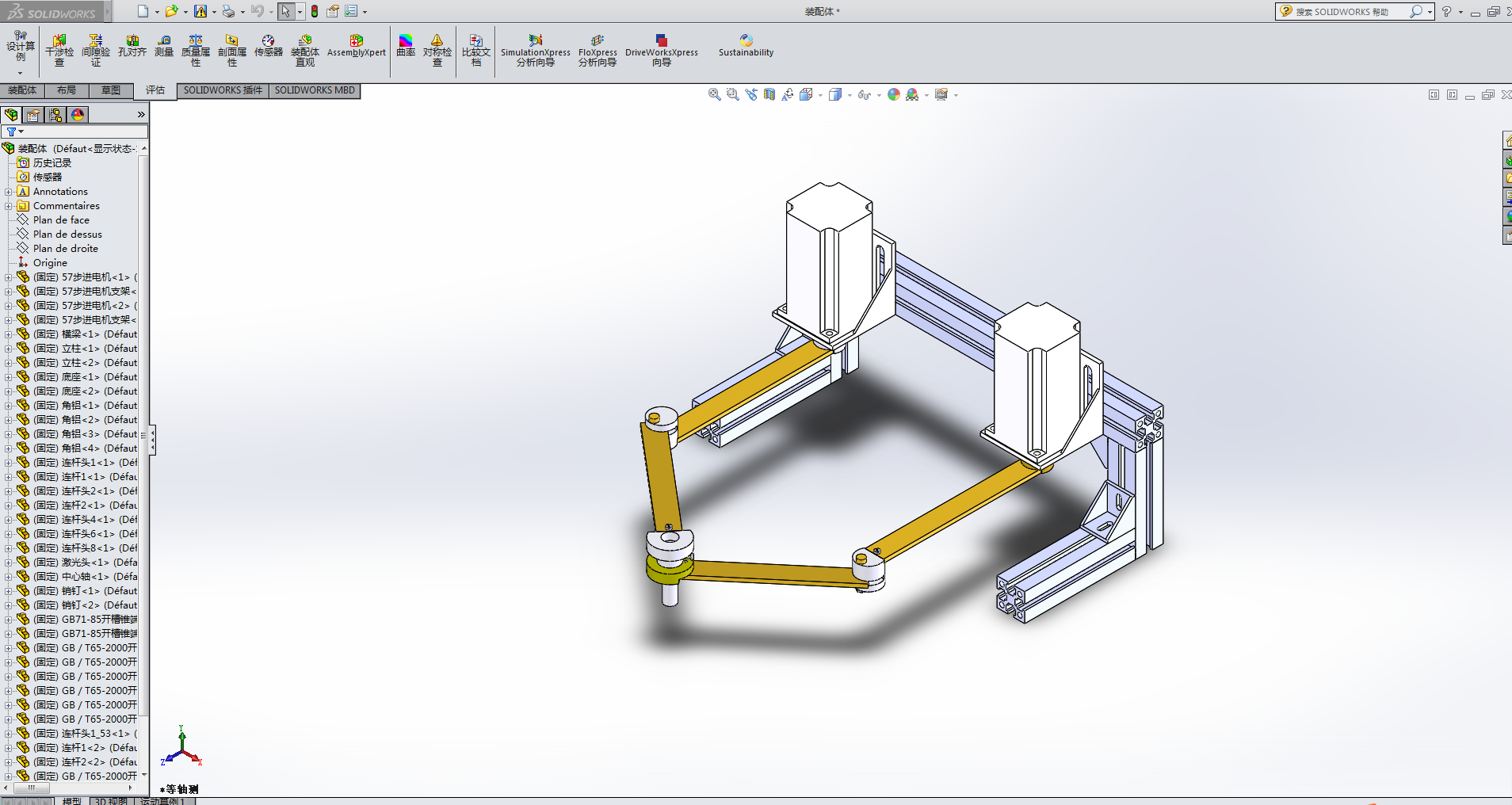The width and height of the screenshot is (1512, 805).
Task: Open the ConfigurationManager tab icon
Action: (x=55, y=115)
